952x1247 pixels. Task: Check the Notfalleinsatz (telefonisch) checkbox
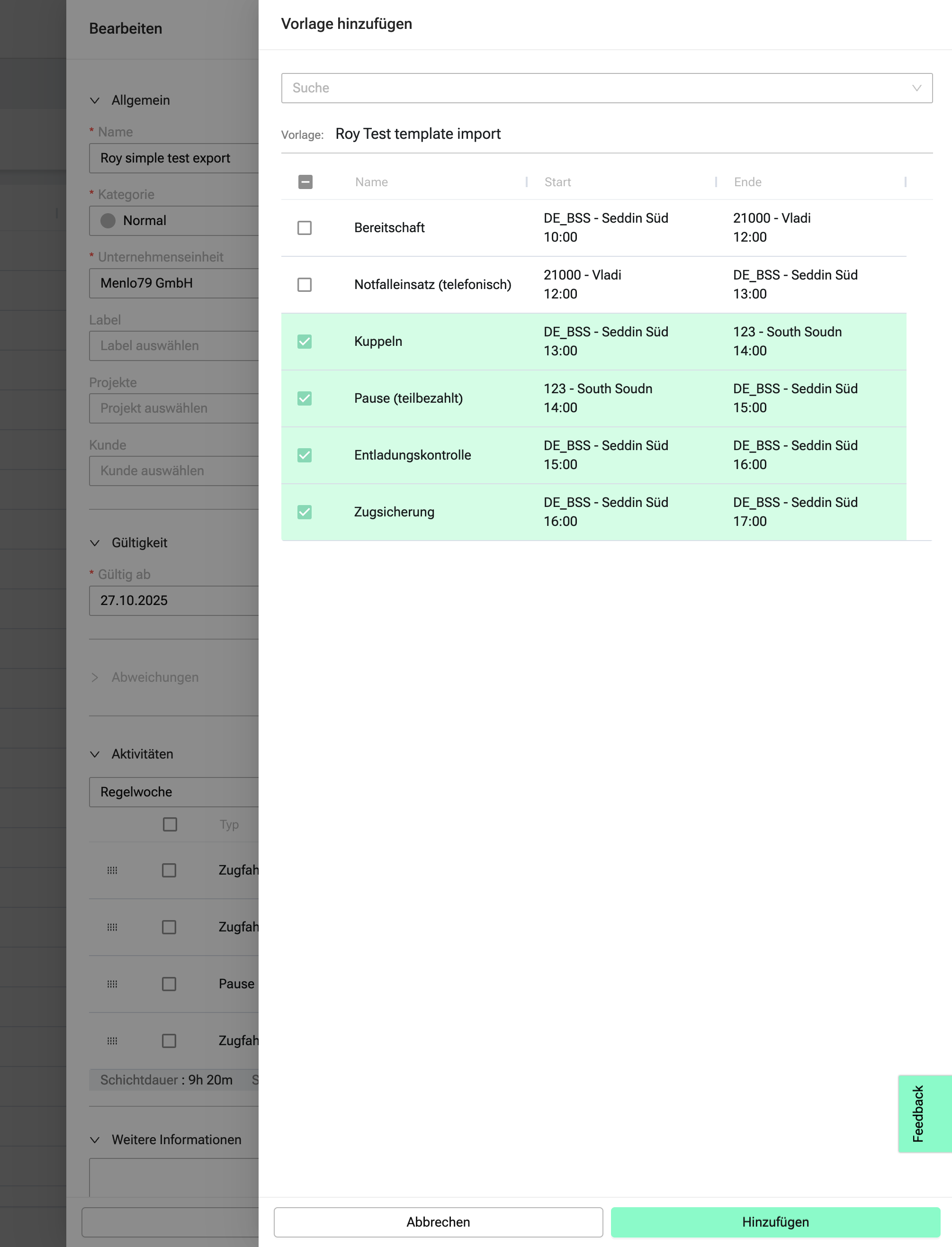point(304,285)
